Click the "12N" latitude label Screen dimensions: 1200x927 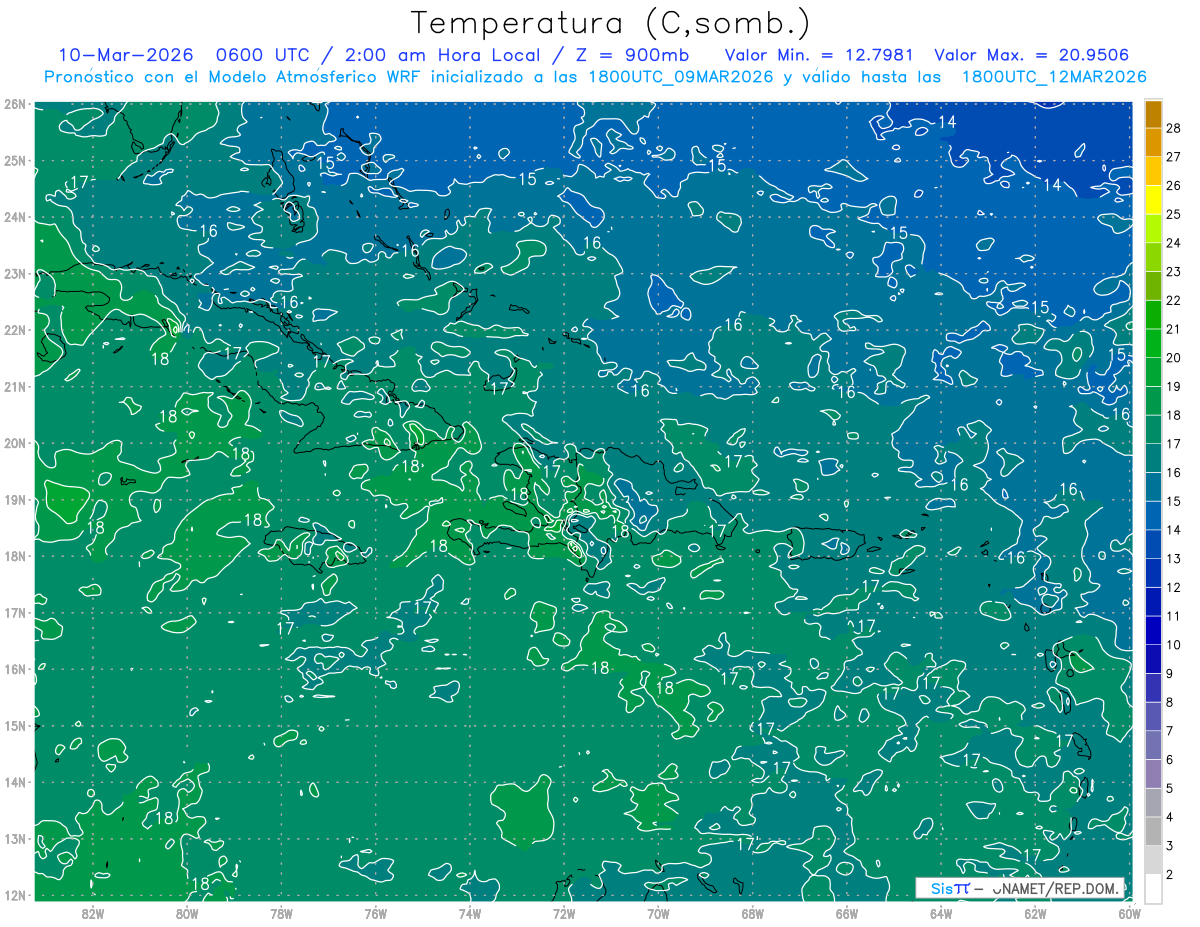coord(14,895)
